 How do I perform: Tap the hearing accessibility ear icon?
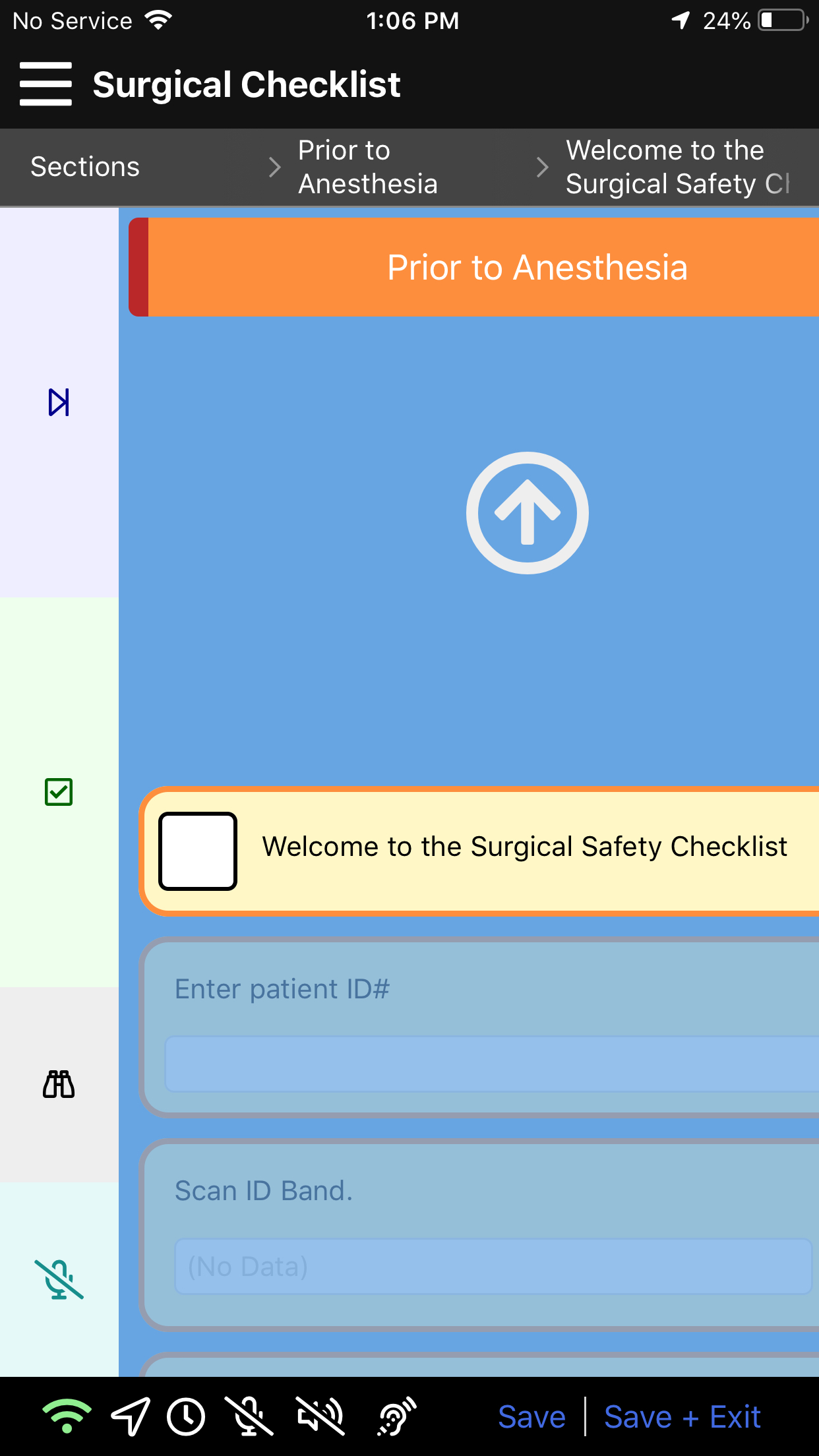tap(397, 1416)
